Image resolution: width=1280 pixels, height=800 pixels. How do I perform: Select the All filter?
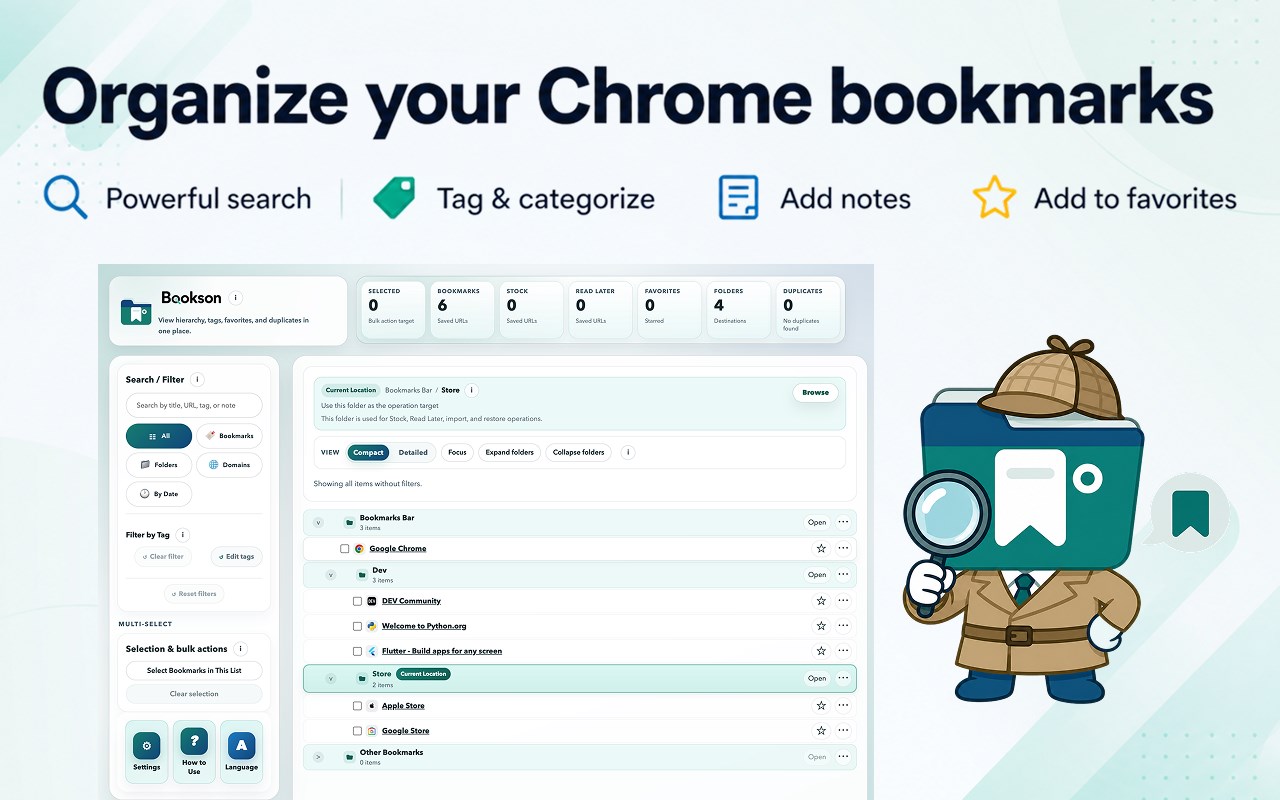coord(159,436)
